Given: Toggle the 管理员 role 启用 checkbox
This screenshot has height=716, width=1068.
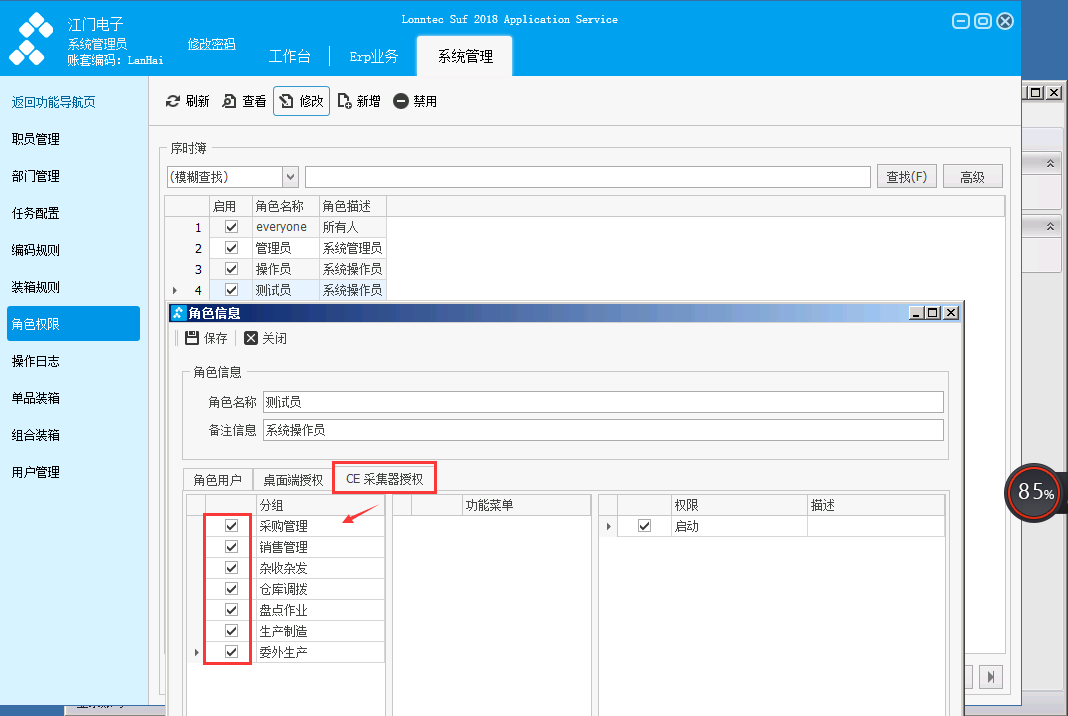Looking at the screenshot, I should [x=232, y=248].
